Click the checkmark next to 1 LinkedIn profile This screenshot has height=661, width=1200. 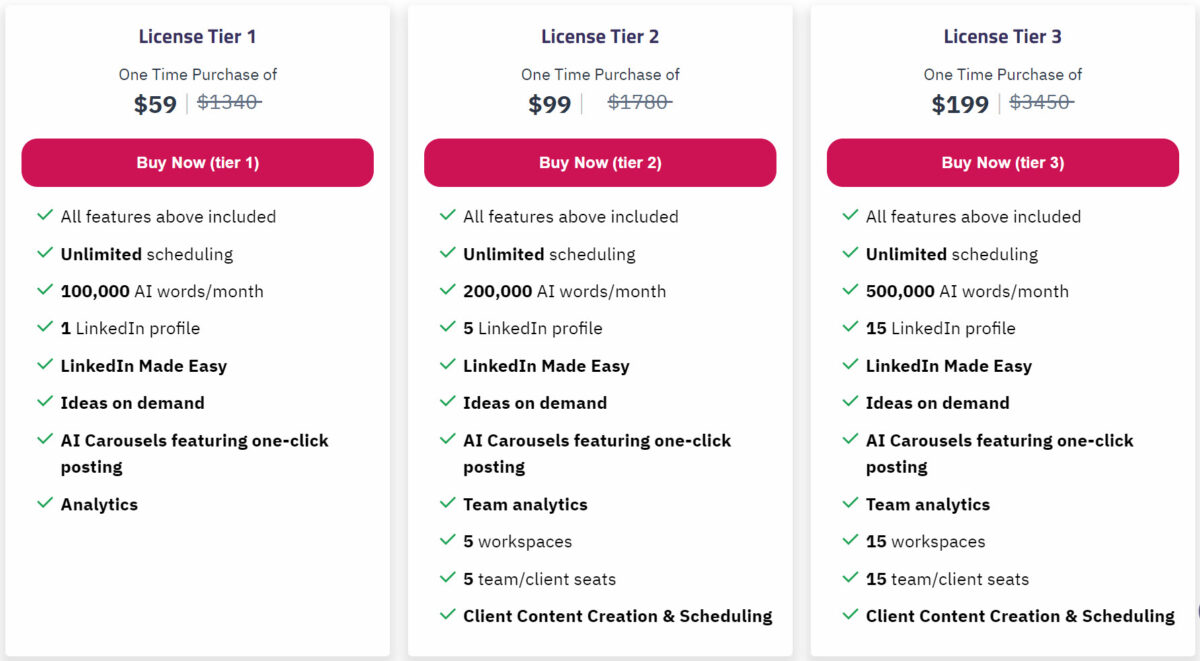46,328
